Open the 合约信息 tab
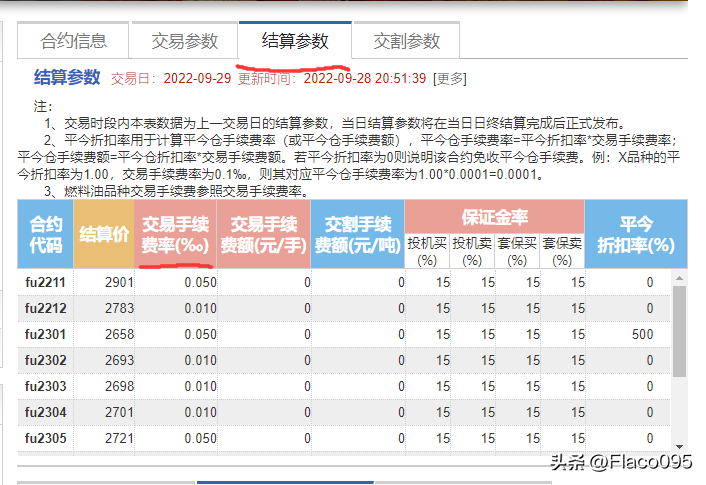This screenshot has width=706, height=485. tap(73, 41)
